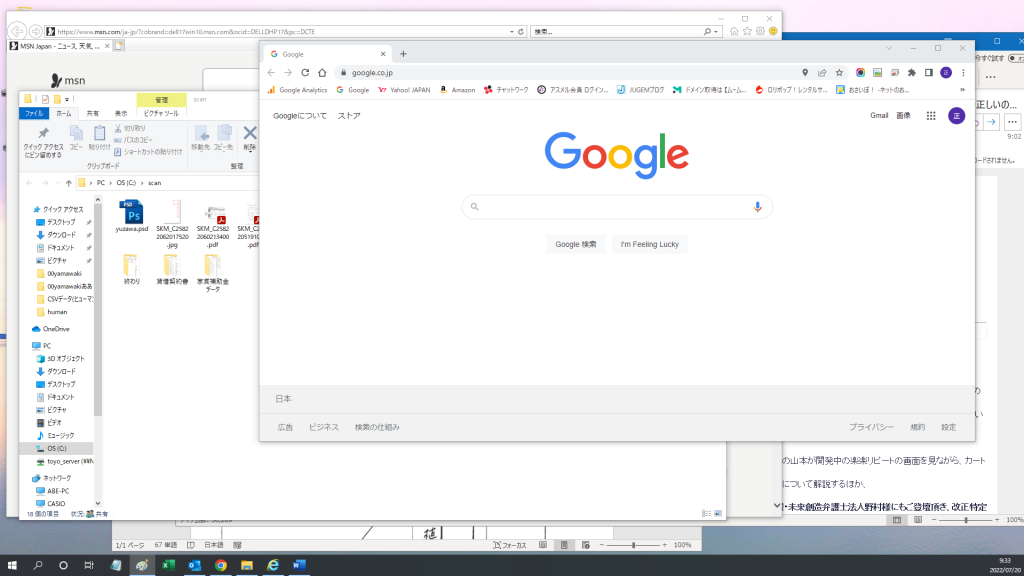Open Gmail link on Google page
The image size is (1024, 576).
pyautogui.click(x=879, y=116)
